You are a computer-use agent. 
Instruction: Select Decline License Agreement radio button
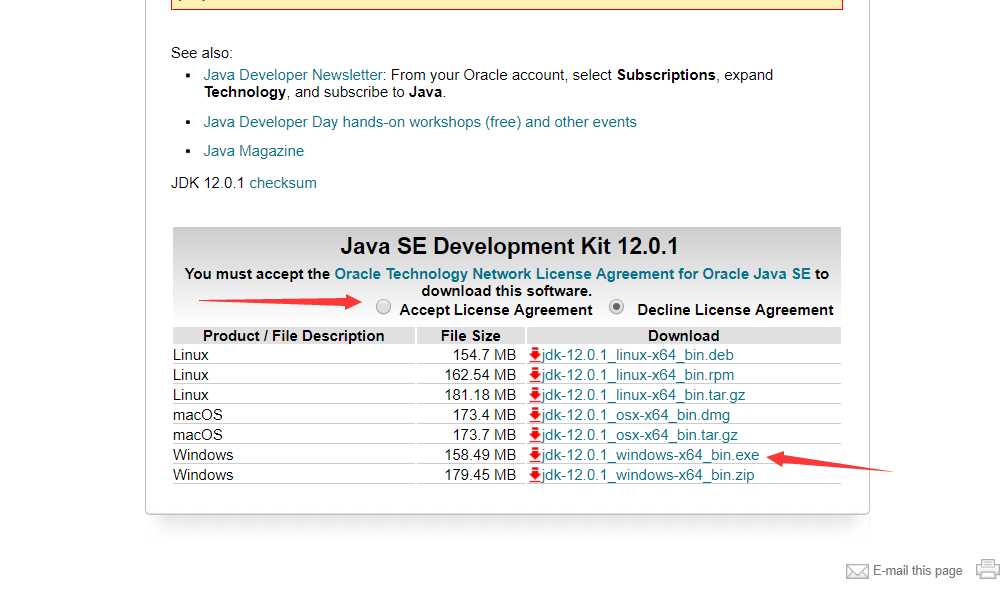(x=616, y=307)
